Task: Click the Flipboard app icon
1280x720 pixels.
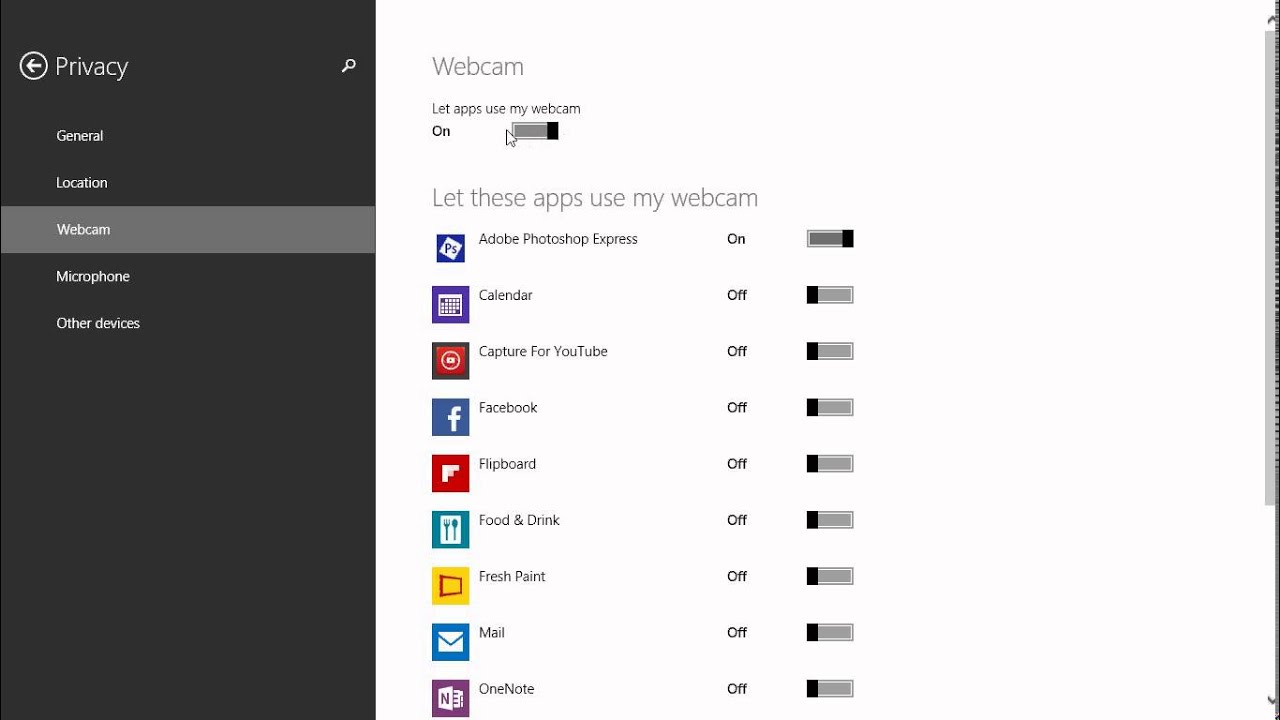Action: coord(450,473)
